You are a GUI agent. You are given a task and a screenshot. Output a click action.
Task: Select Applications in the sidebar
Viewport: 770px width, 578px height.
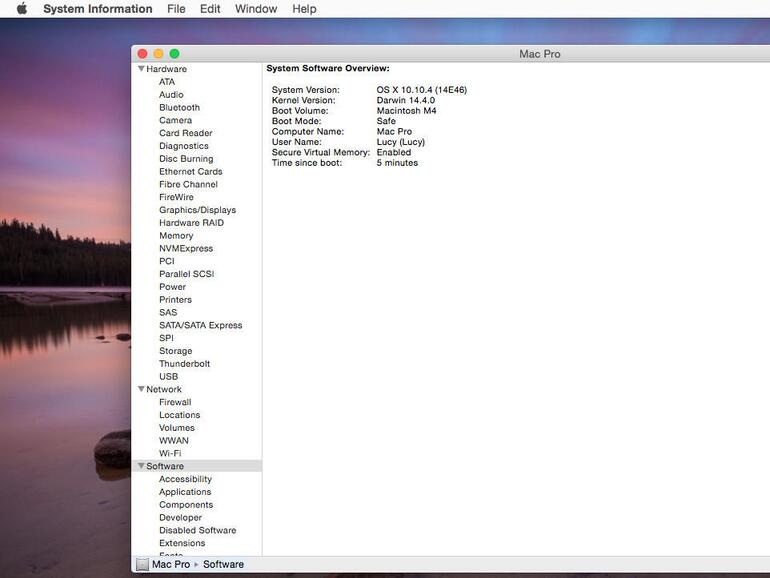click(185, 492)
